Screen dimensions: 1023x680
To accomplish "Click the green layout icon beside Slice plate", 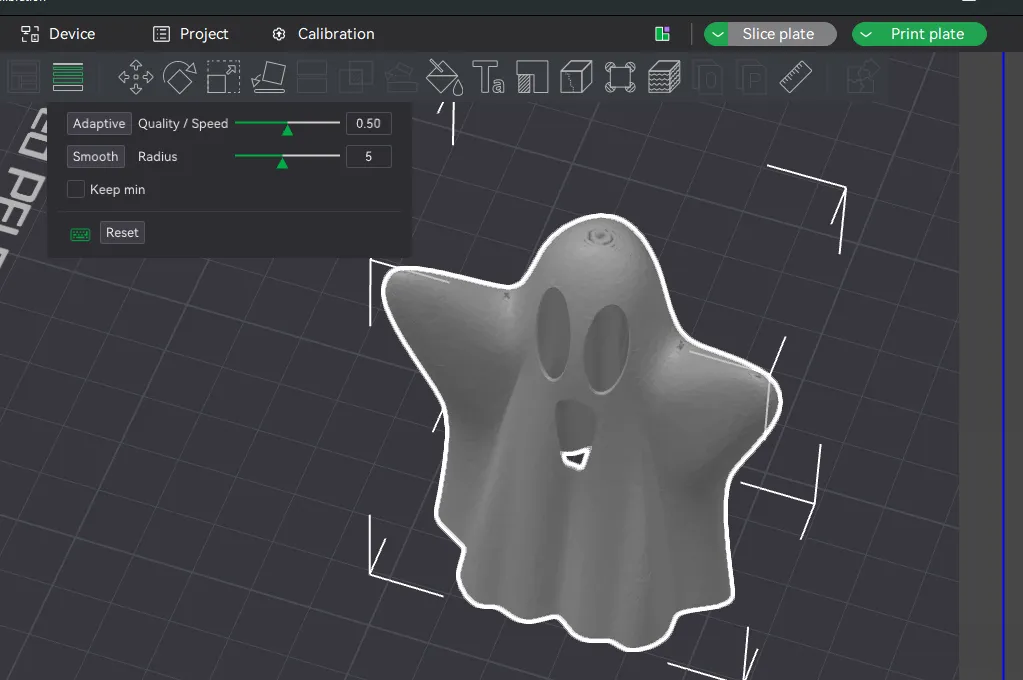I will tap(662, 34).
